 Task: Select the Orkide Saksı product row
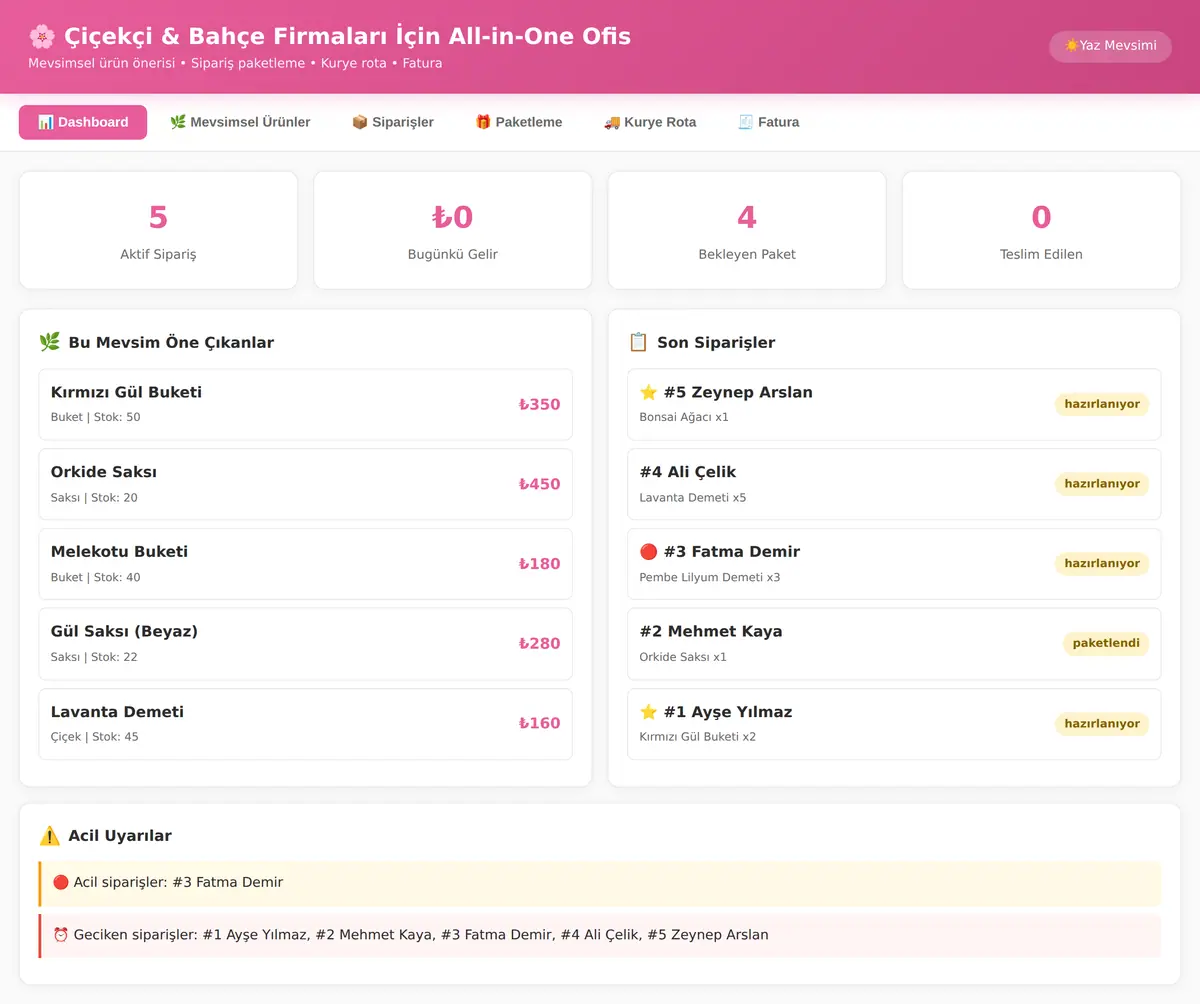click(x=306, y=484)
